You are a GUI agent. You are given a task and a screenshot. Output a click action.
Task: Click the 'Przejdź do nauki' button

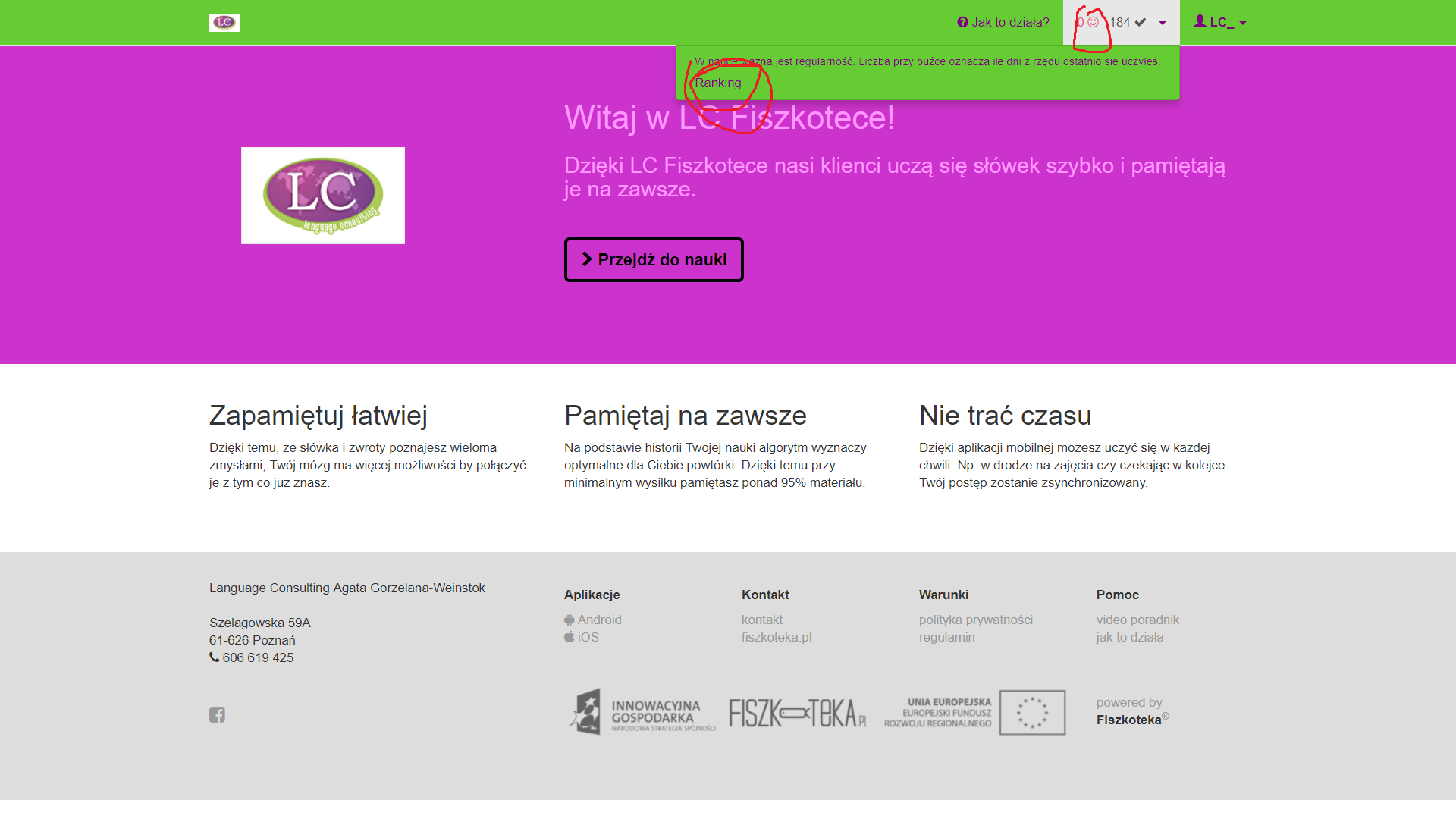(x=654, y=260)
